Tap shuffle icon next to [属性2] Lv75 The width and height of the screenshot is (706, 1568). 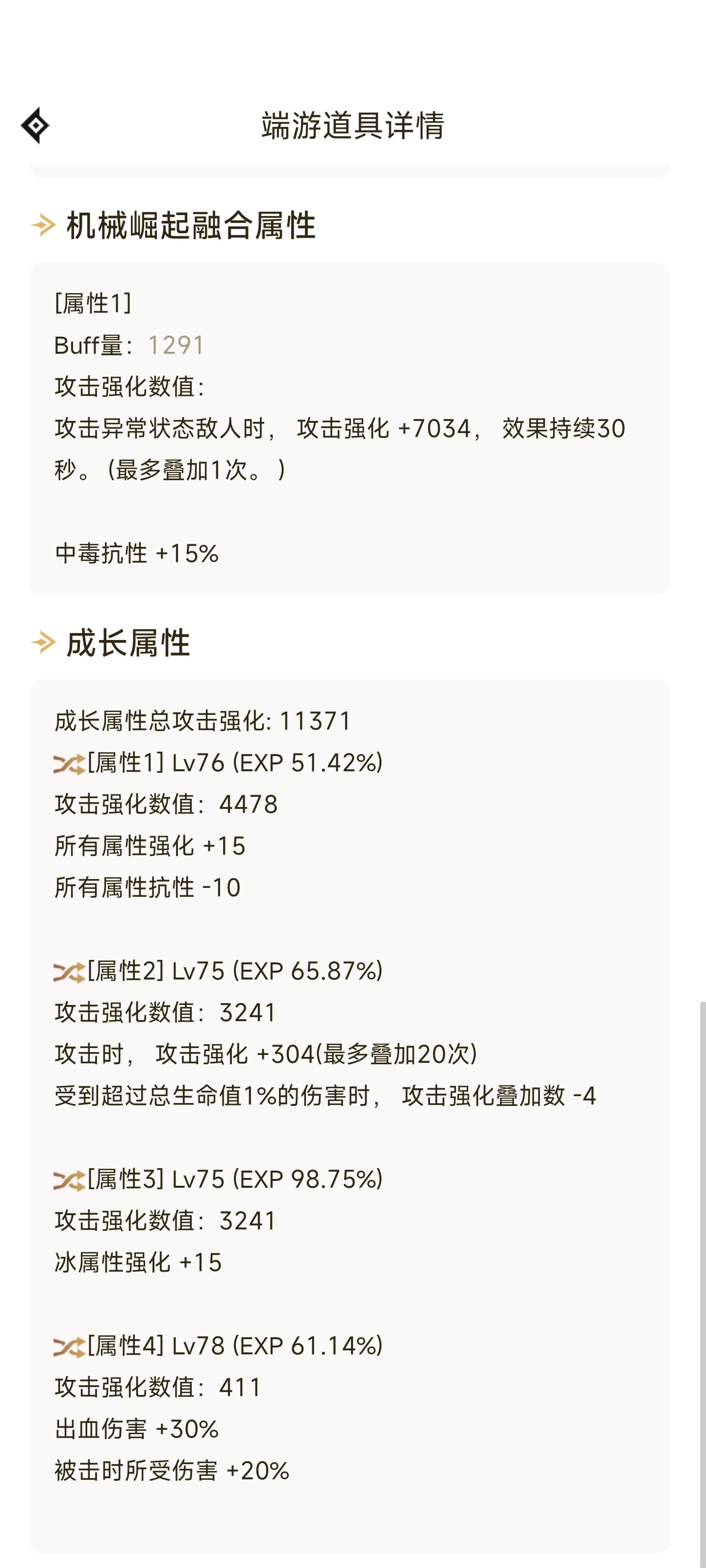coord(69,972)
